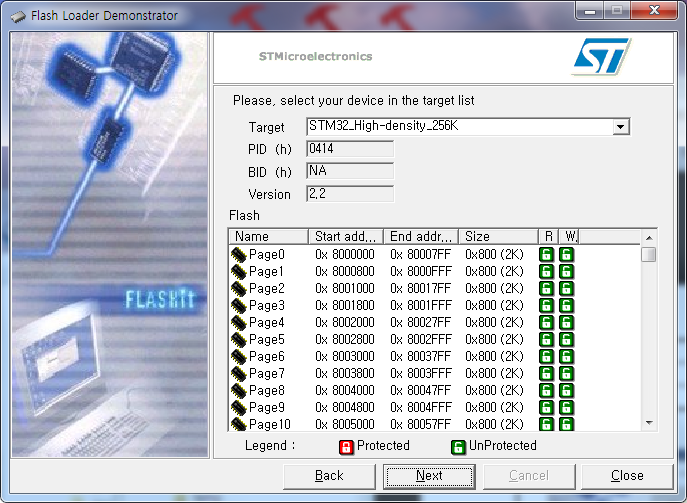Close the Flash Loader wizard
This screenshot has width=687, height=503.
[627, 476]
